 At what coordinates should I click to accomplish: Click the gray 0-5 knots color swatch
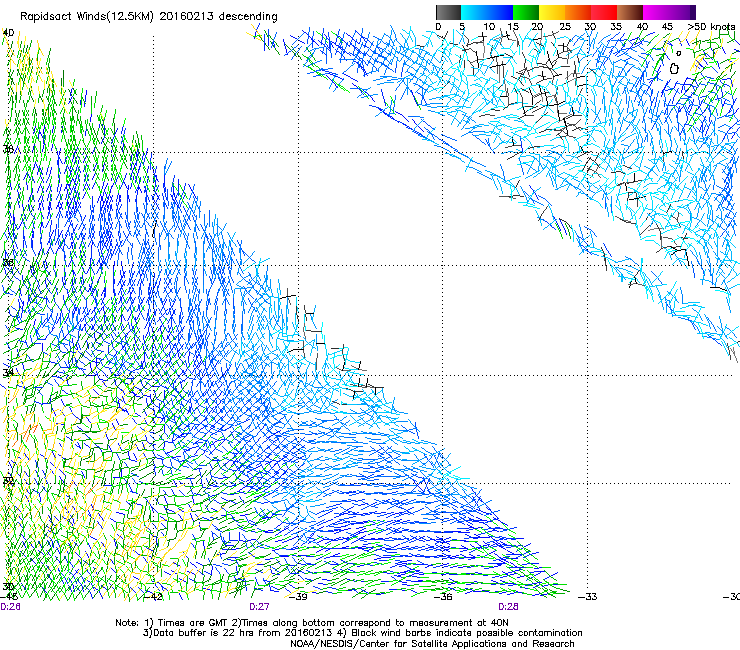click(448, 12)
